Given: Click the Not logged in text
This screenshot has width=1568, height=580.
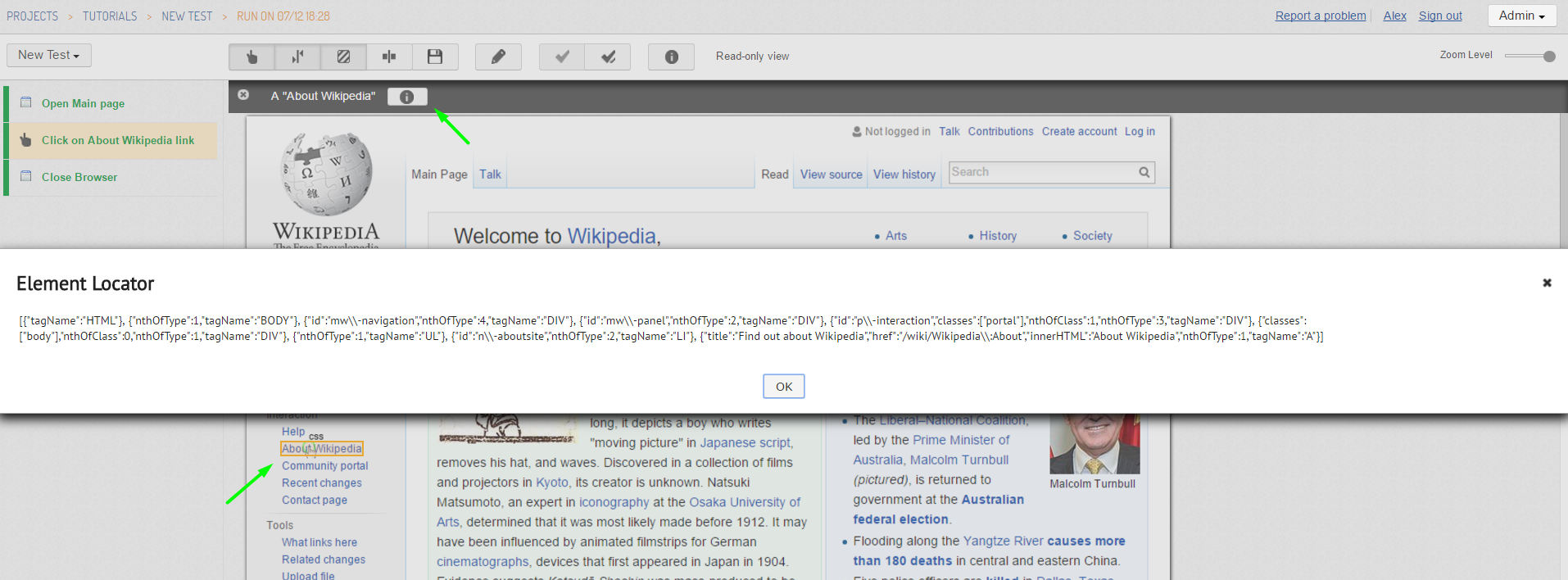Looking at the screenshot, I should (x=897, y=131).
